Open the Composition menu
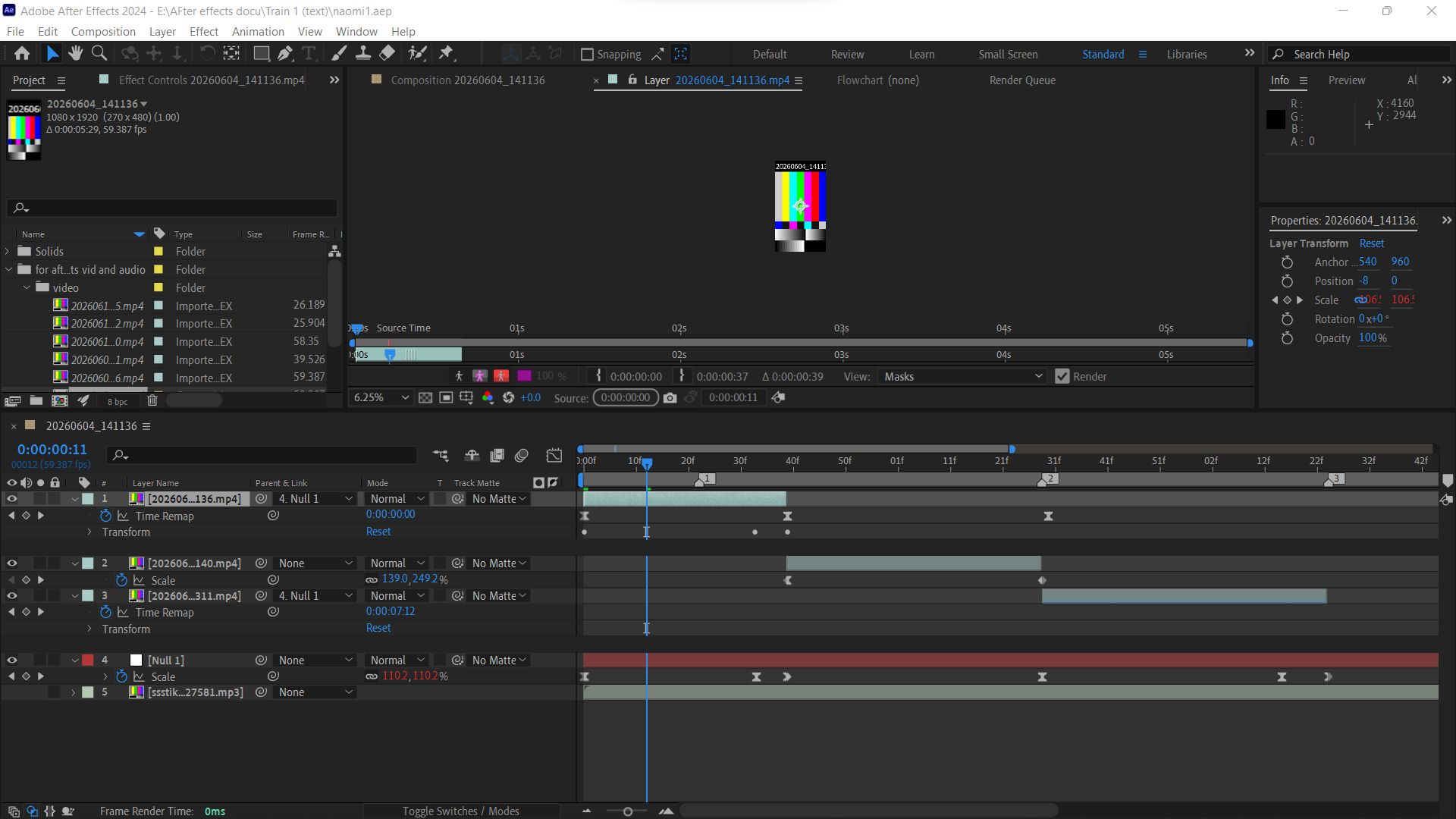The height and width of the screenshot is (819, 1456). click(x=103, y=31)
